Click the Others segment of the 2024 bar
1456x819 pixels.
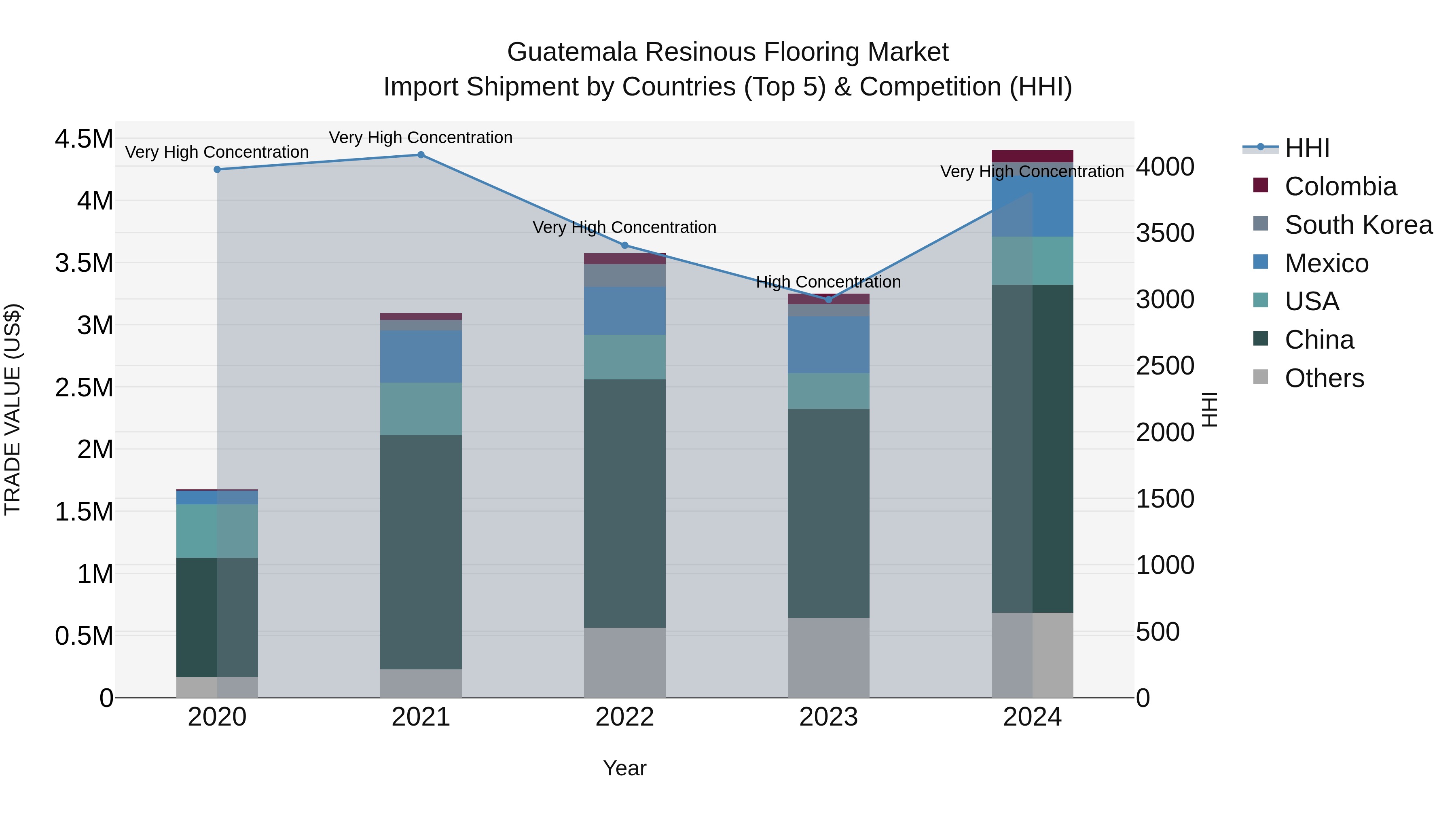pyautogui.click(x=1033, y=655)
